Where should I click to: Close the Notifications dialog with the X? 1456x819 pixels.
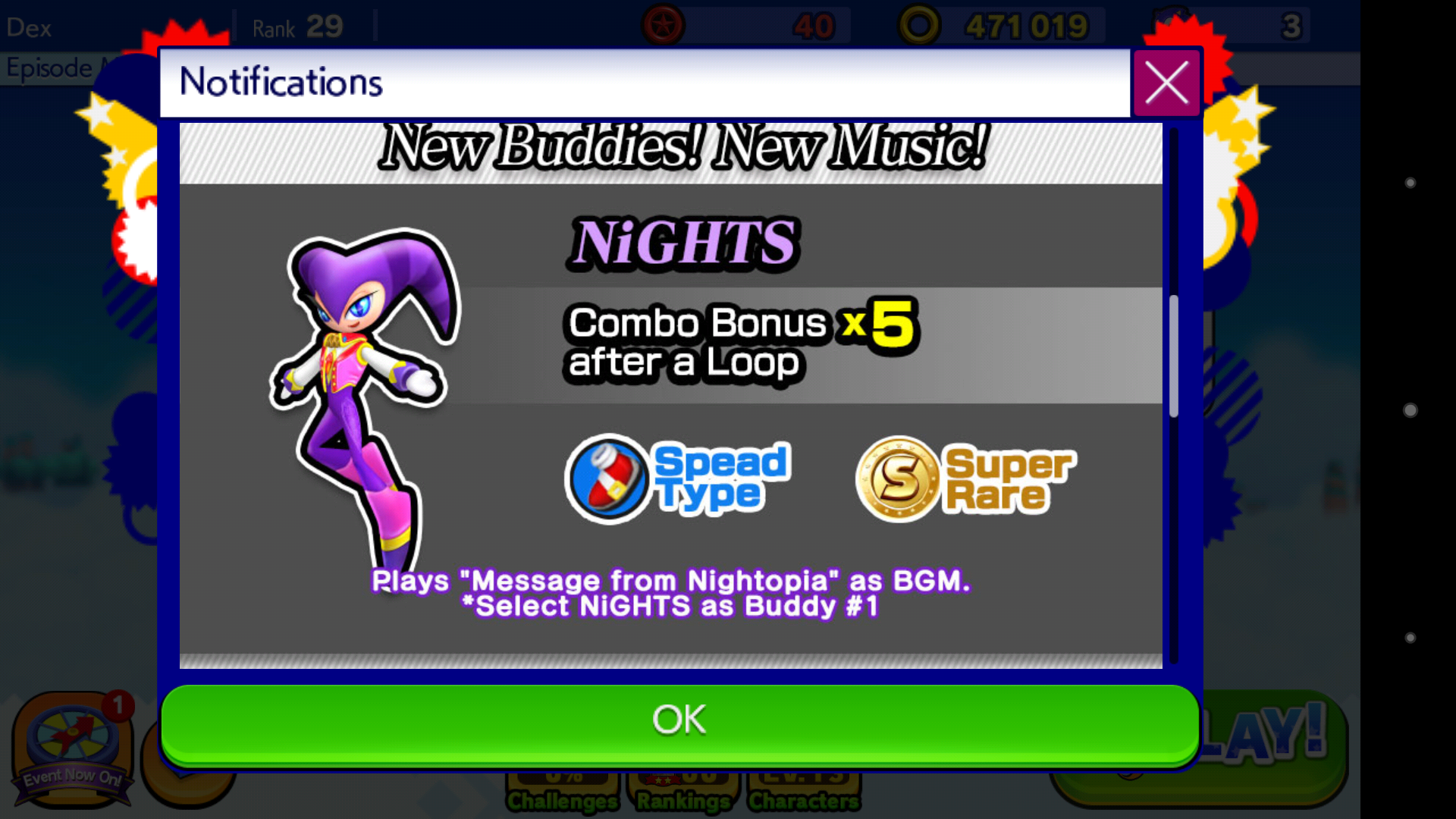(1166, 83)
